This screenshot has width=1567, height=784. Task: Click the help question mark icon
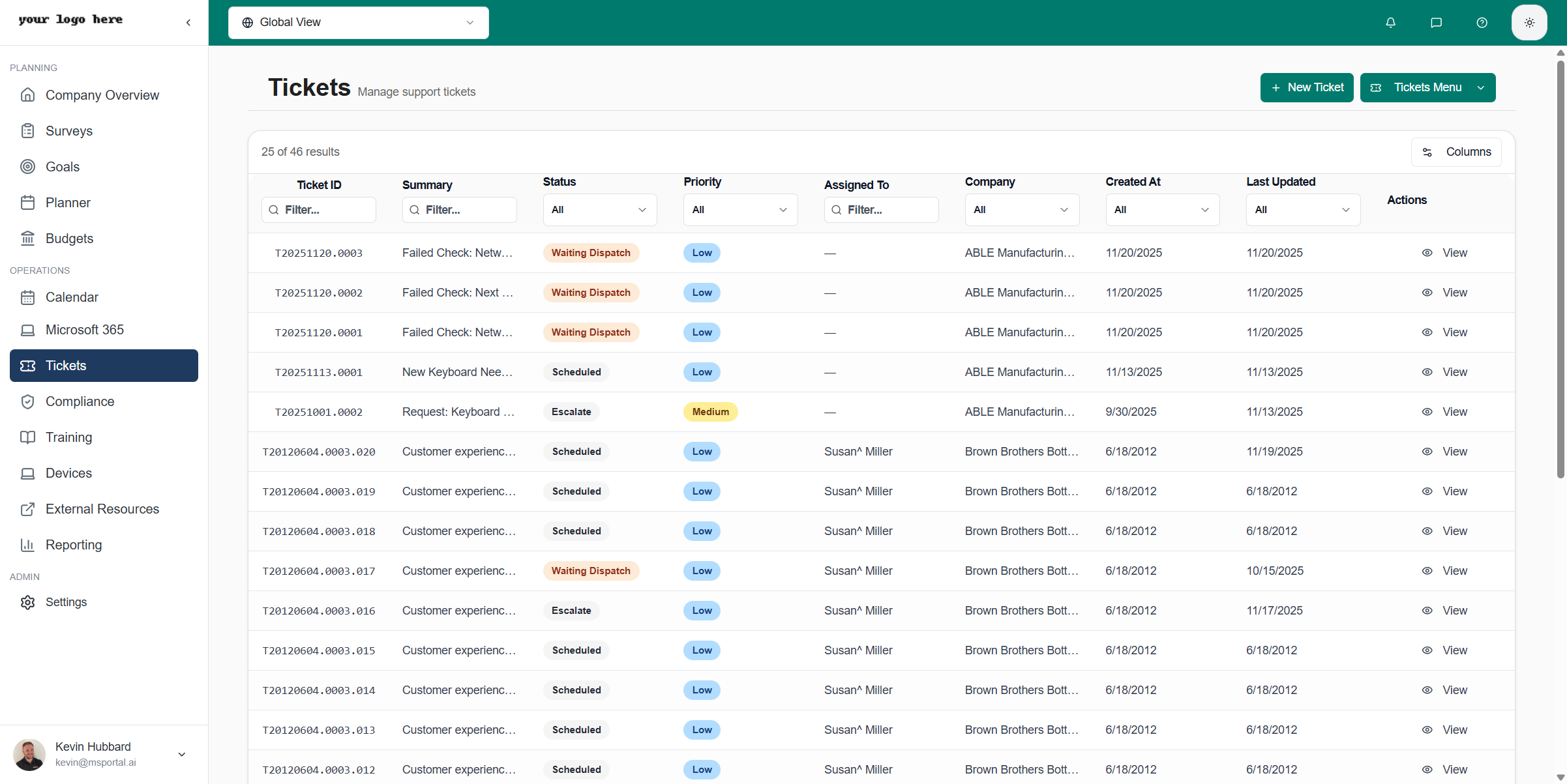(1482, 23)
